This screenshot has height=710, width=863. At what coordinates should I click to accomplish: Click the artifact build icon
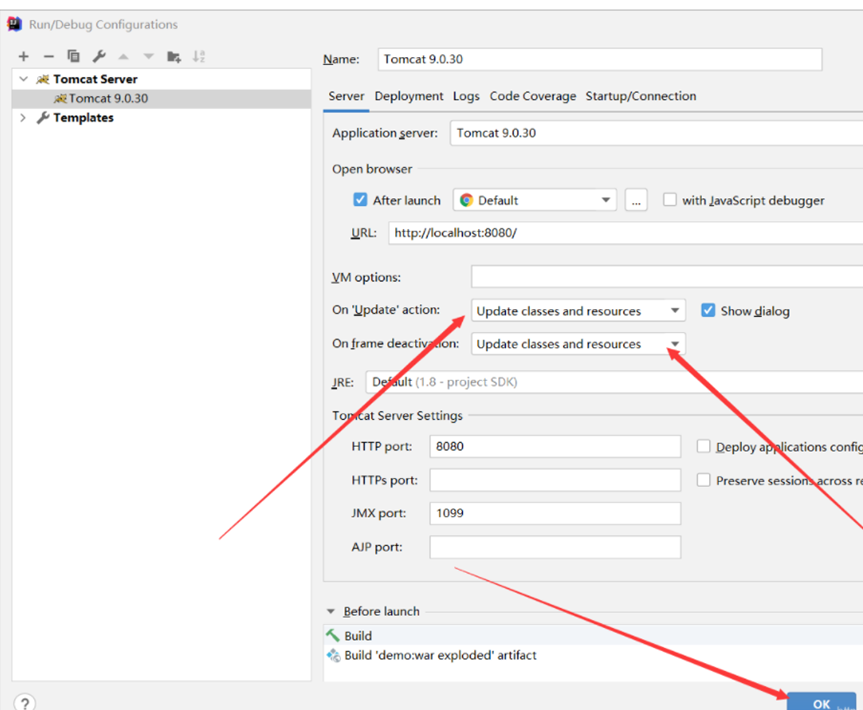pos(333,655)
